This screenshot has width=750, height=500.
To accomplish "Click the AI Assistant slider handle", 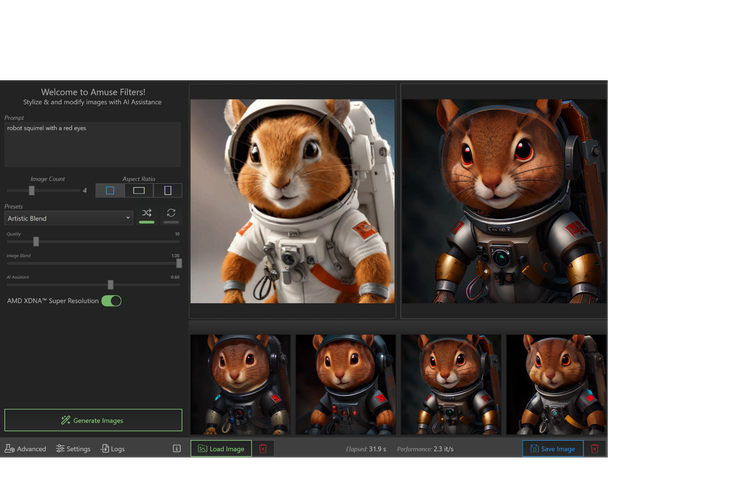I will pyautogui.click(x=110, y=285).
